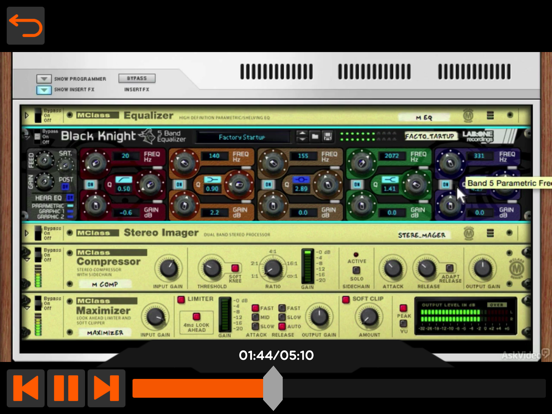This screenshot has width=552, height=414.
Task: Click the Stereo Imager device menu icon
Action: [490, 233]
